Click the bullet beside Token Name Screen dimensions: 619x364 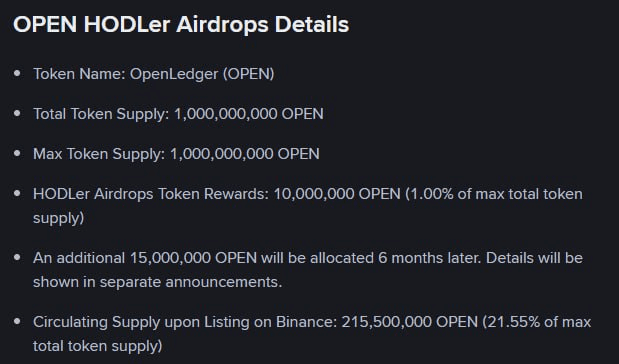17,73
